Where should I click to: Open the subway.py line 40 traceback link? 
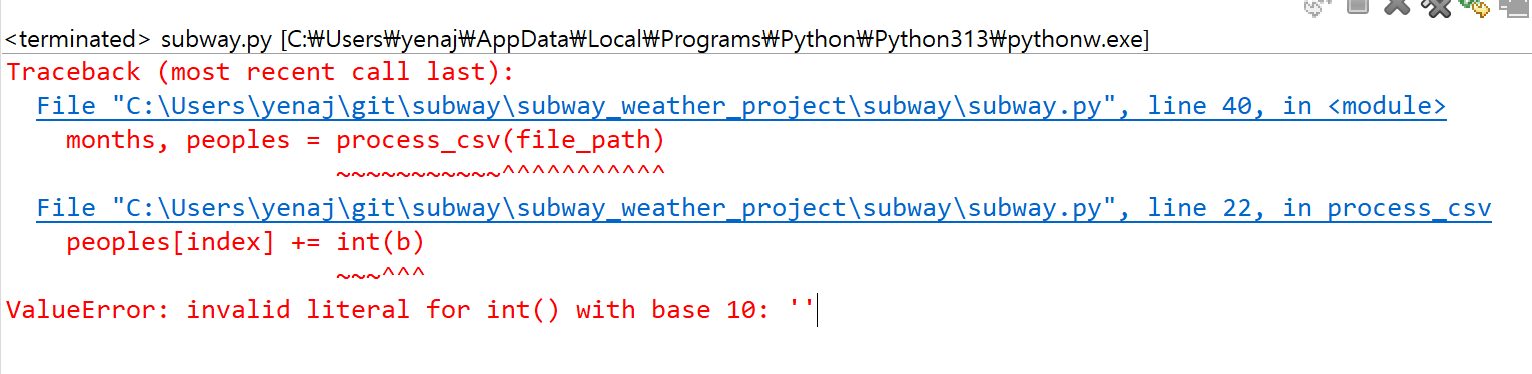pos(741,107)
